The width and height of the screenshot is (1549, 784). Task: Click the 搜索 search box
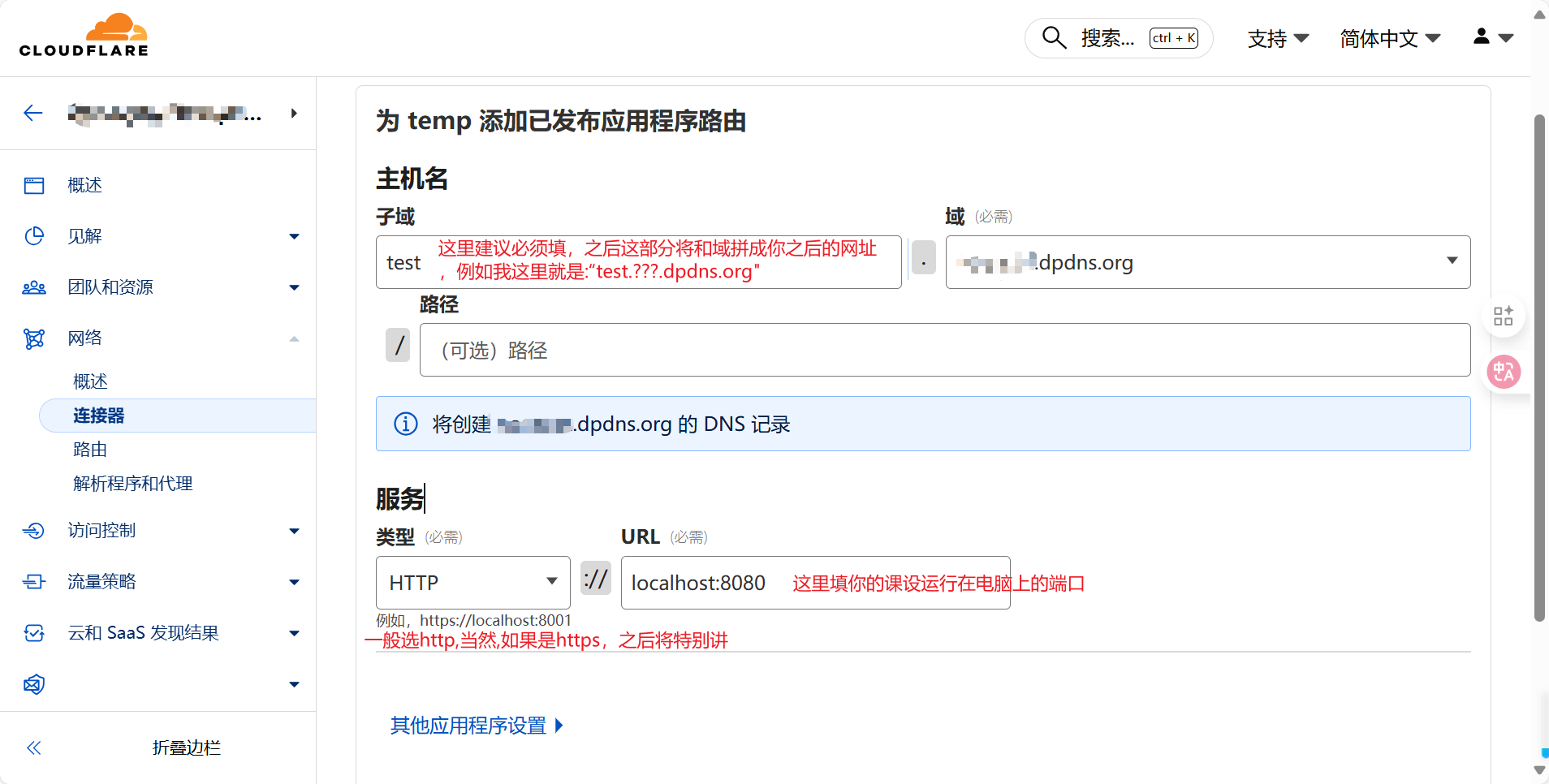coord(1119,38)
